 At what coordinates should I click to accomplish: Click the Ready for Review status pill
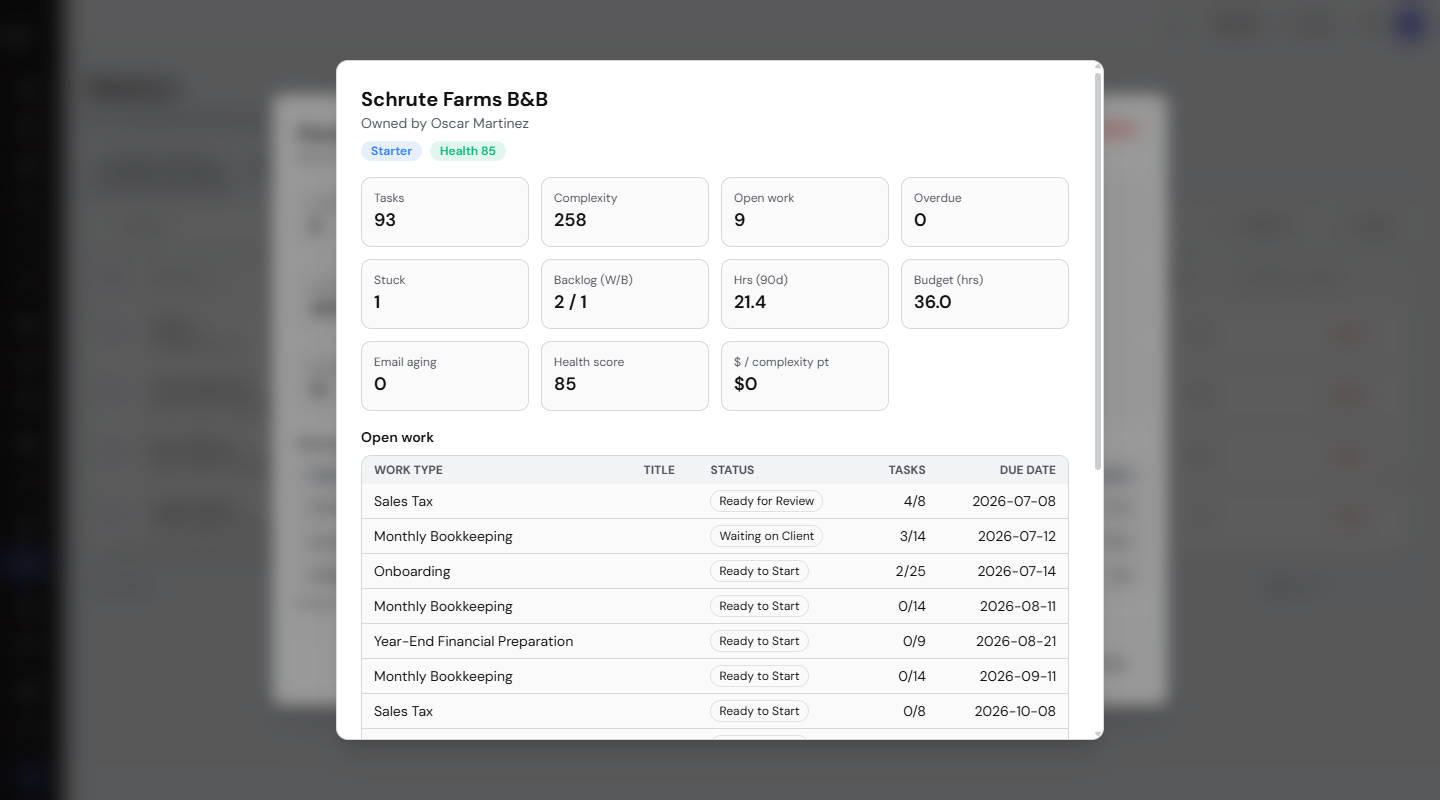click(x=766, y=501)
